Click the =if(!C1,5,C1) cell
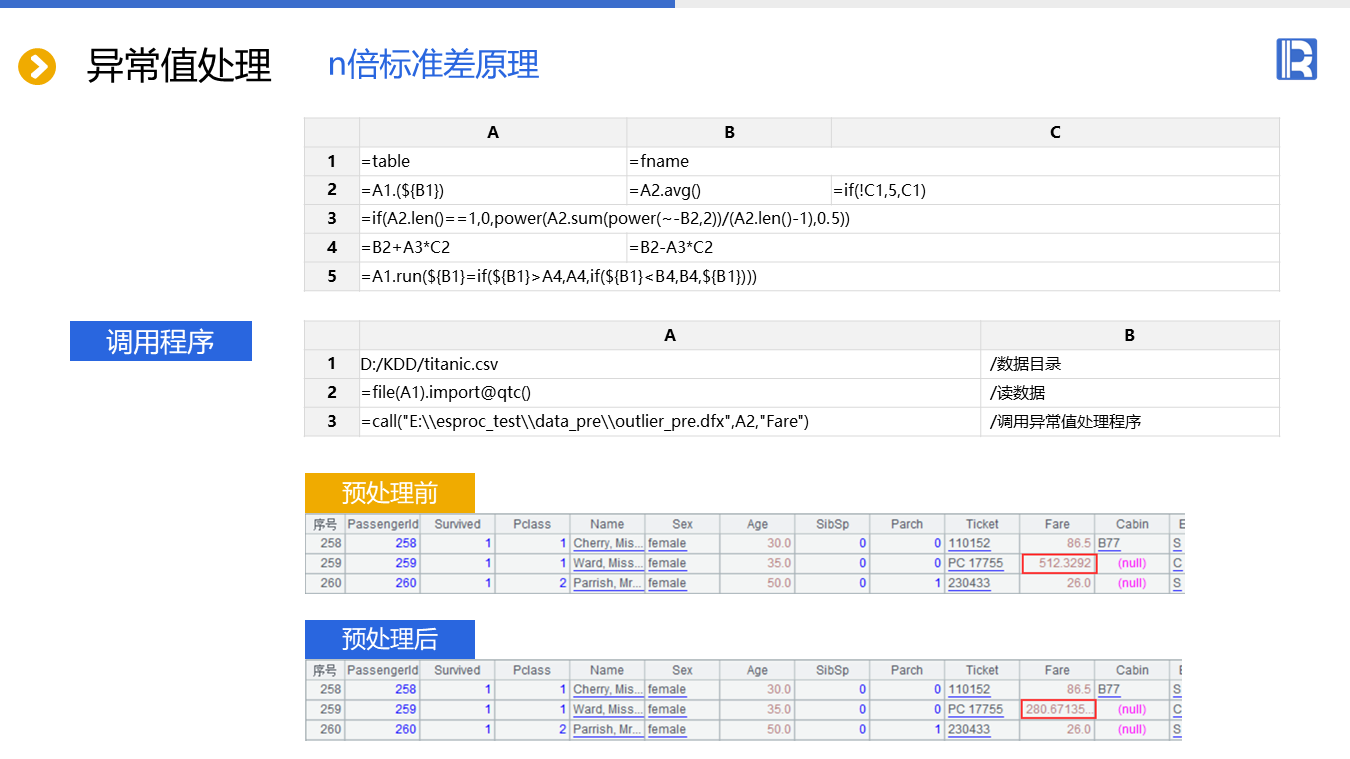 coord(1054,190)
